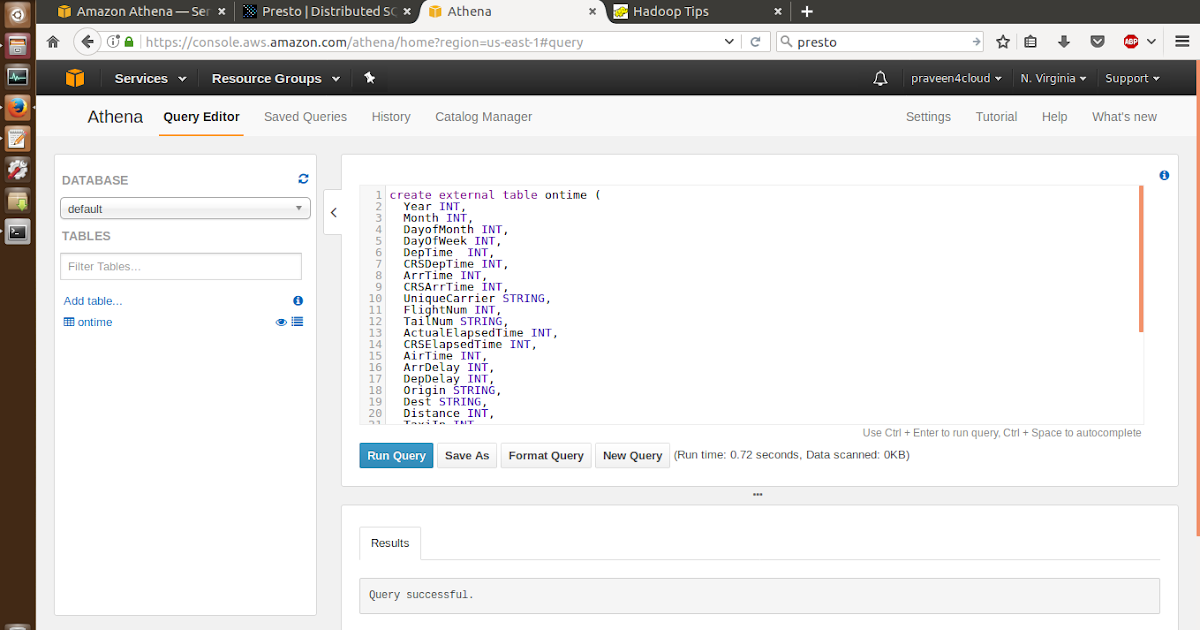
Task: Open the N. Virginia region dropdown
Action: (1053, 77)
